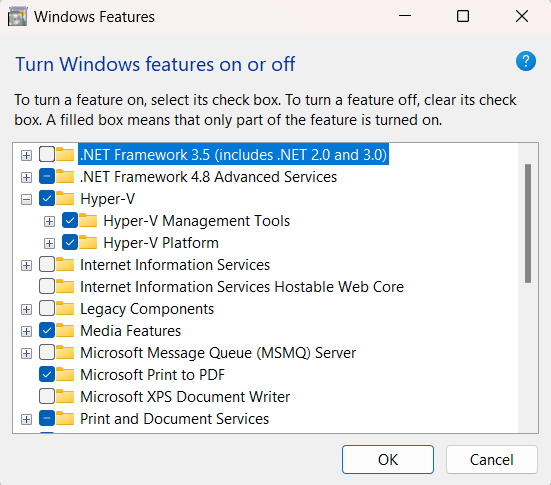This screenshot has width=551, height=485.
Task: Check Microsoft Message Queue Server checkbox
Action: [x=47, y=353]
